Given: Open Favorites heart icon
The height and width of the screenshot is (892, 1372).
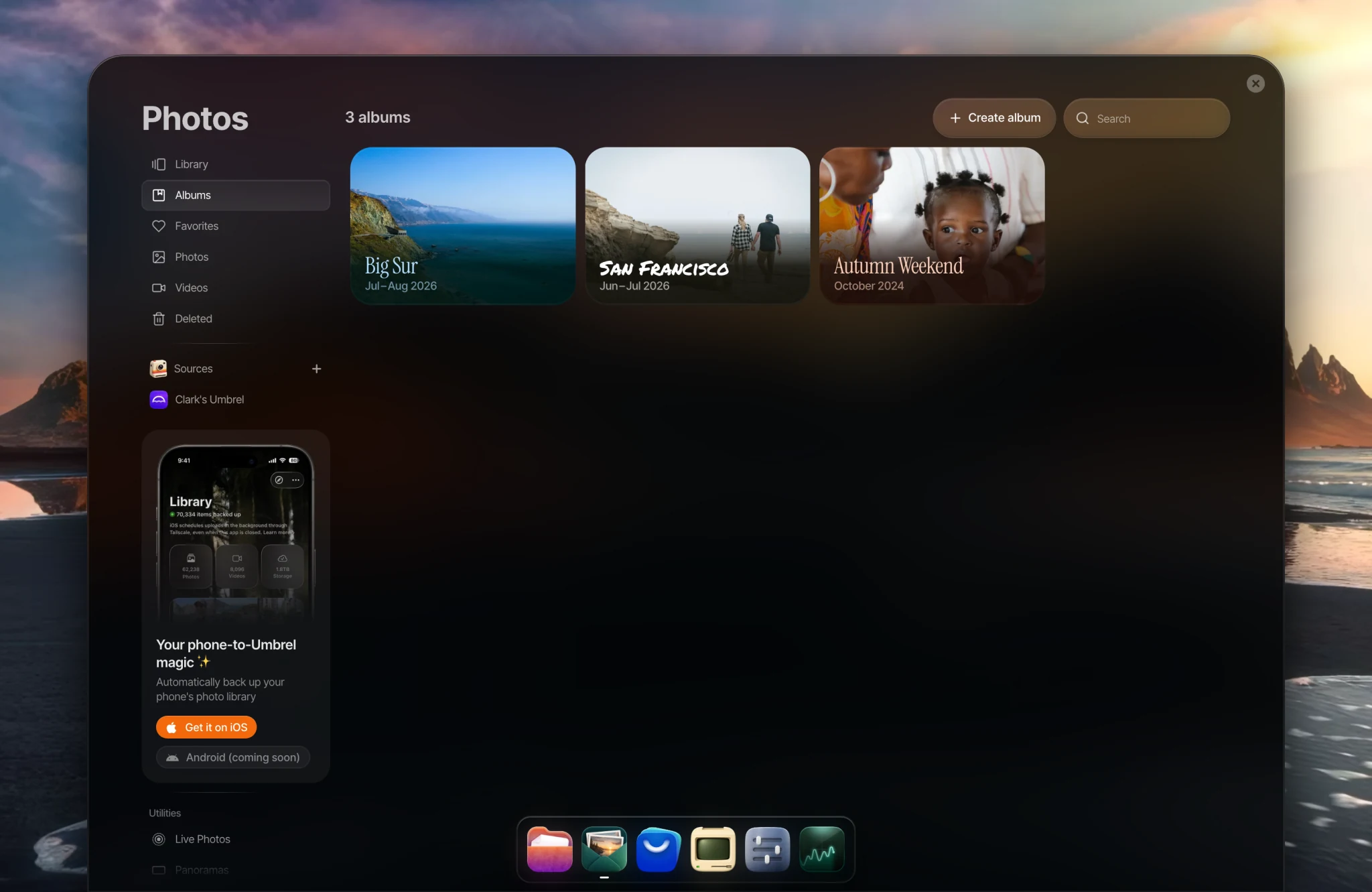Looking at the screenshot, I should [x=159, y=226].
